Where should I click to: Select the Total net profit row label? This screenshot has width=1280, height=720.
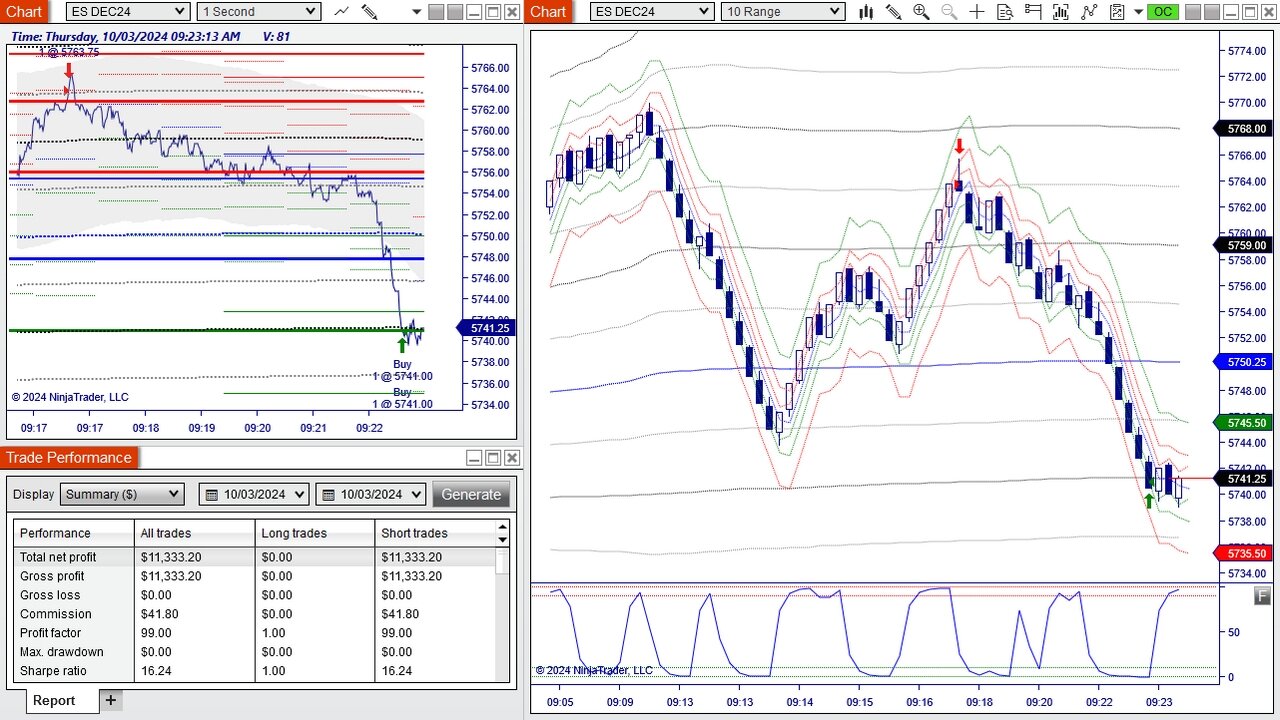(x=58, y=557)
